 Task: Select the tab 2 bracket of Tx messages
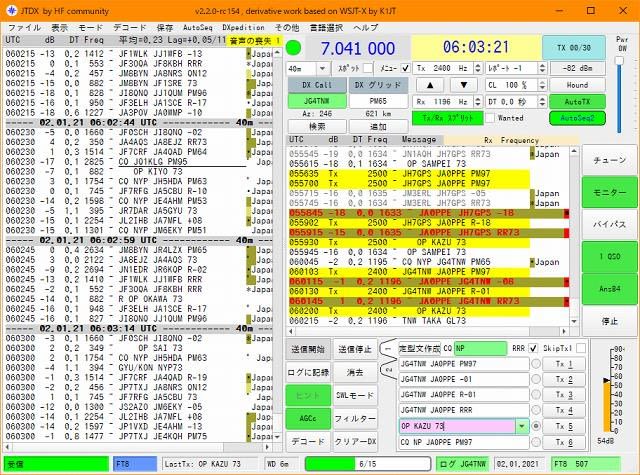(x=389, y=369)
